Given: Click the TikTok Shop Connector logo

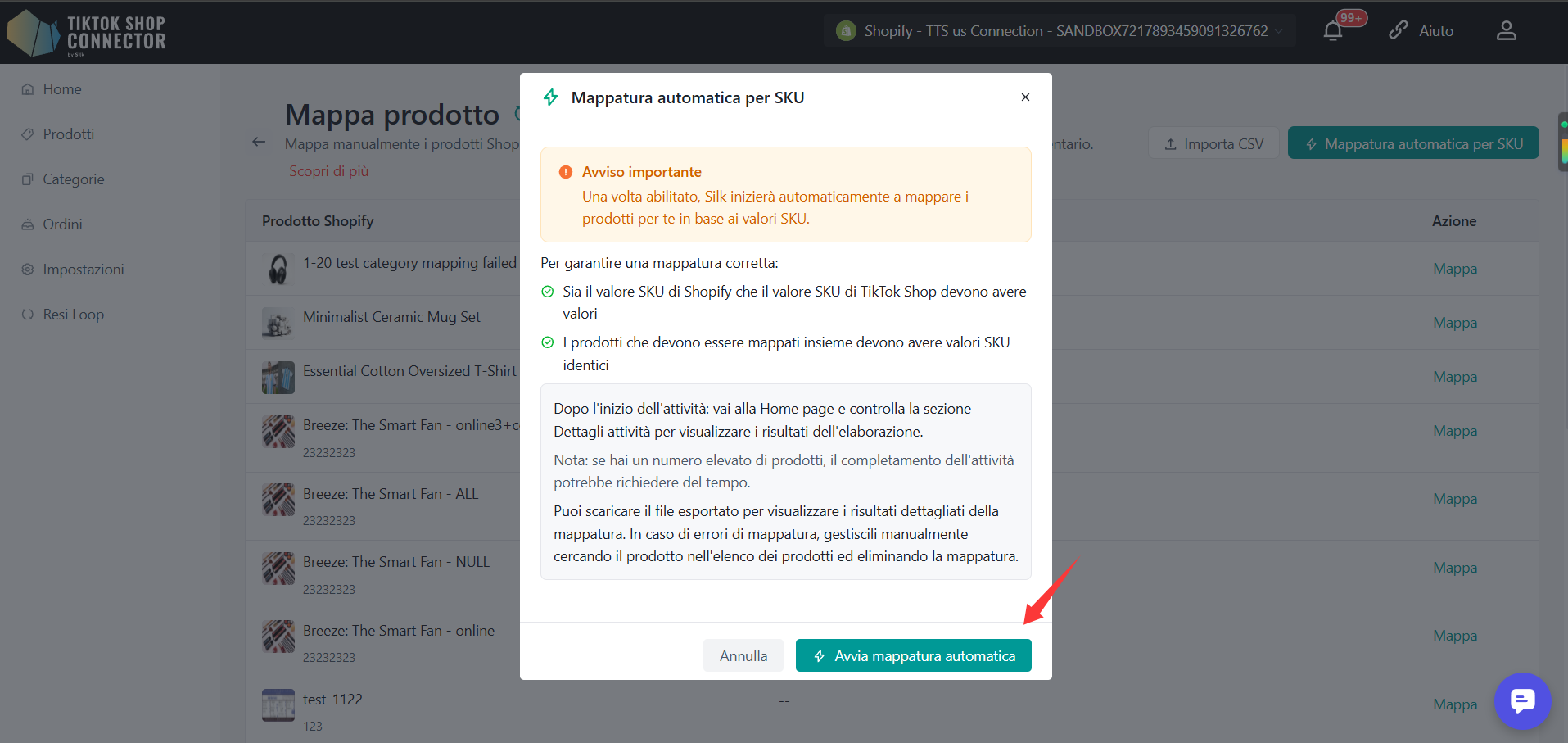Looking at the screenshot, I should [87, 33].
